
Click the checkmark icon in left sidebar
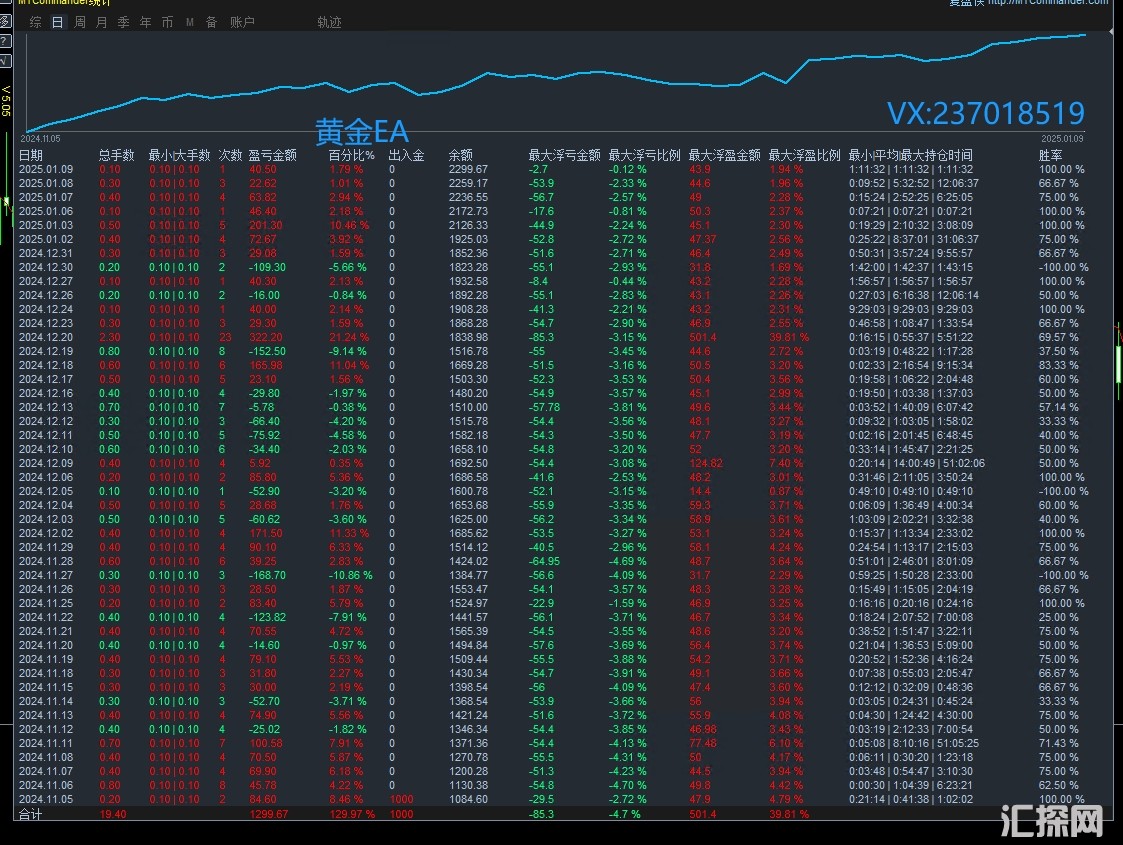pyautogui.click(x=5, y=61)
